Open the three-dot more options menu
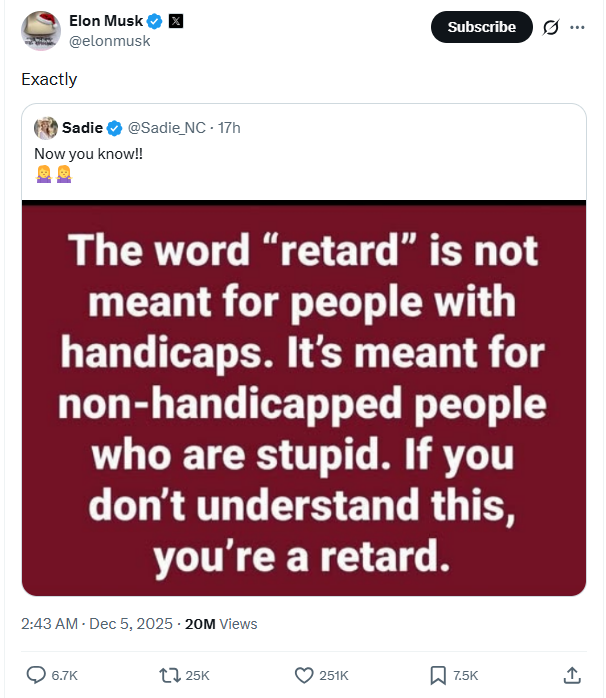This screenshot has height=698, width=606. tap(577, 27)
